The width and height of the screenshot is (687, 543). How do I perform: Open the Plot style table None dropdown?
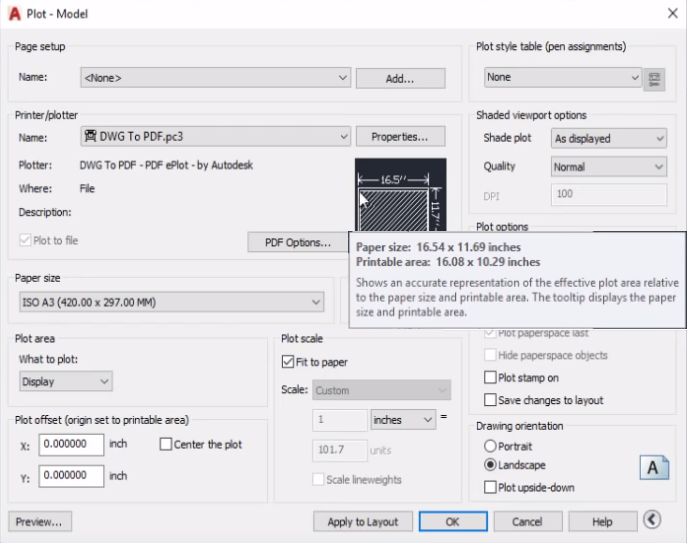click(x=563, y=78)
